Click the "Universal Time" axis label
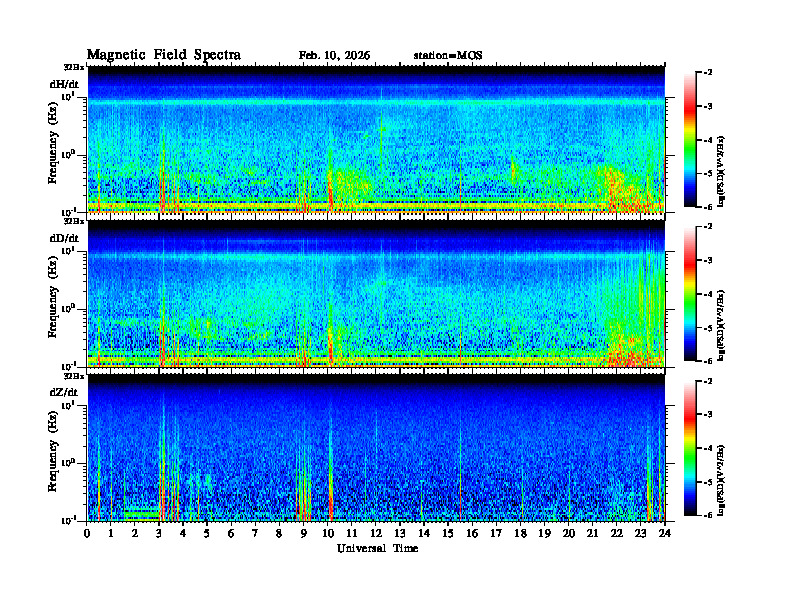 coord(378,548)
